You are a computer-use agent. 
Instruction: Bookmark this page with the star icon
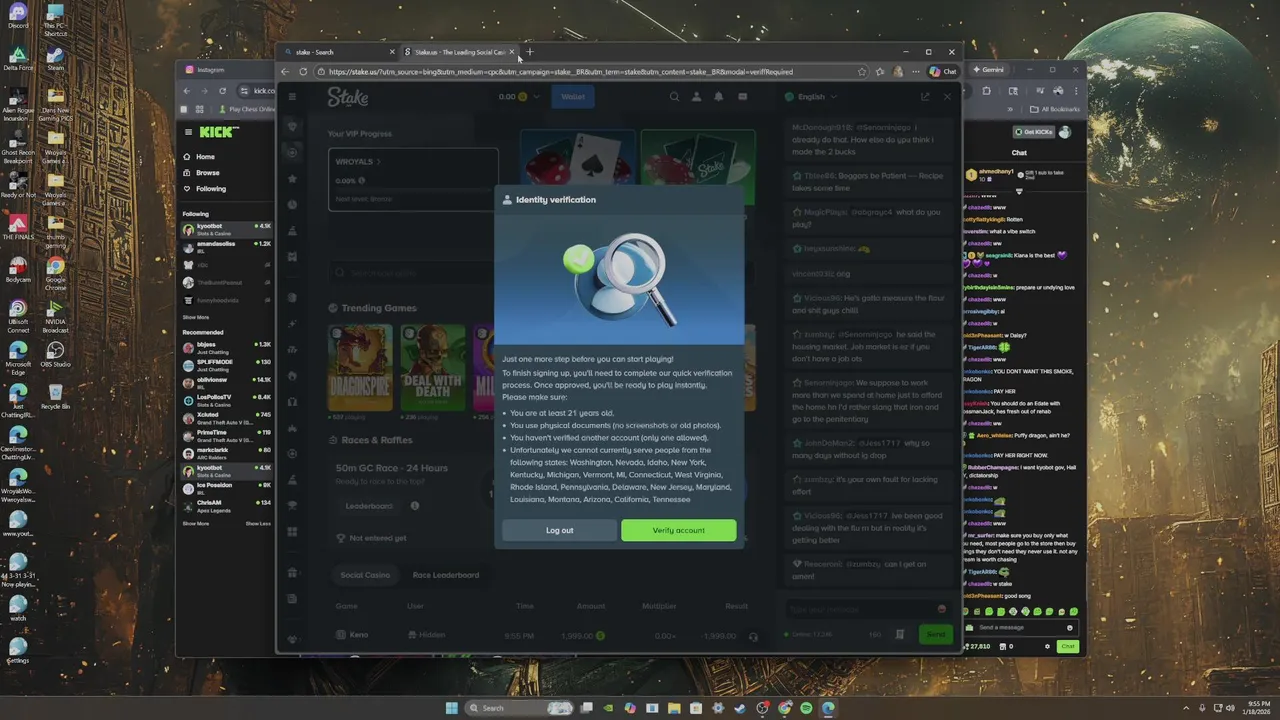[862, 71]
